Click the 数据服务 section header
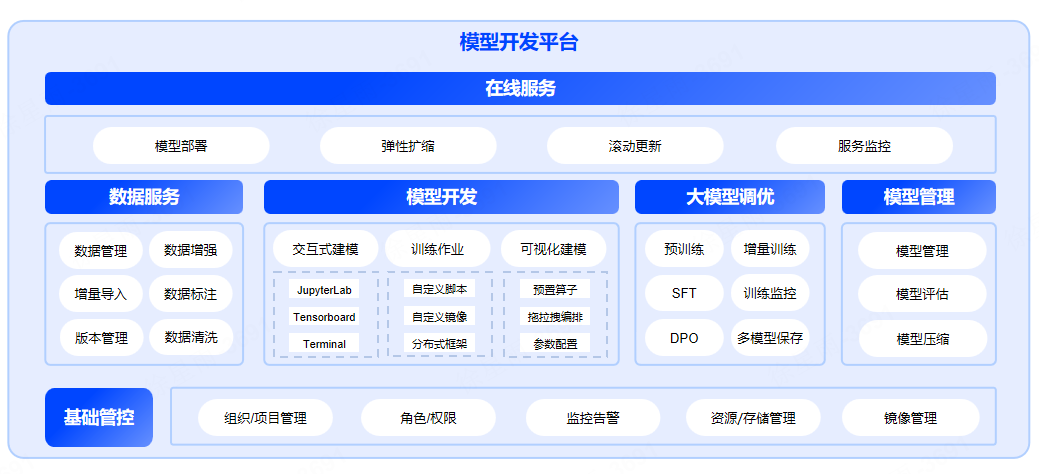The height and width of the screenshot is (474, 1039). tap(144, 197)
